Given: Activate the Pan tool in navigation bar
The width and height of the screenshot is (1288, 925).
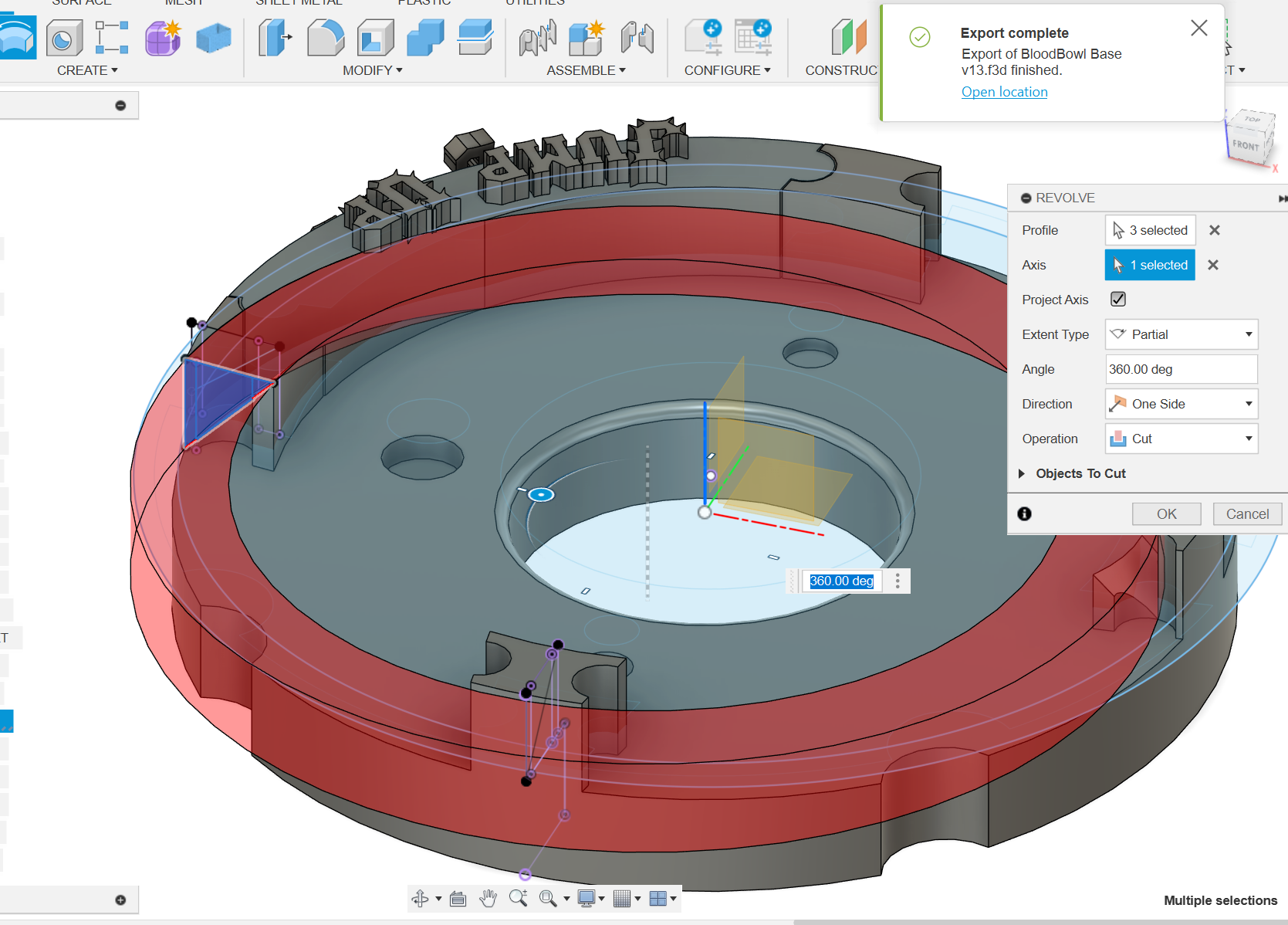Looking at the screenshot, I should click(x=488, y=898).
